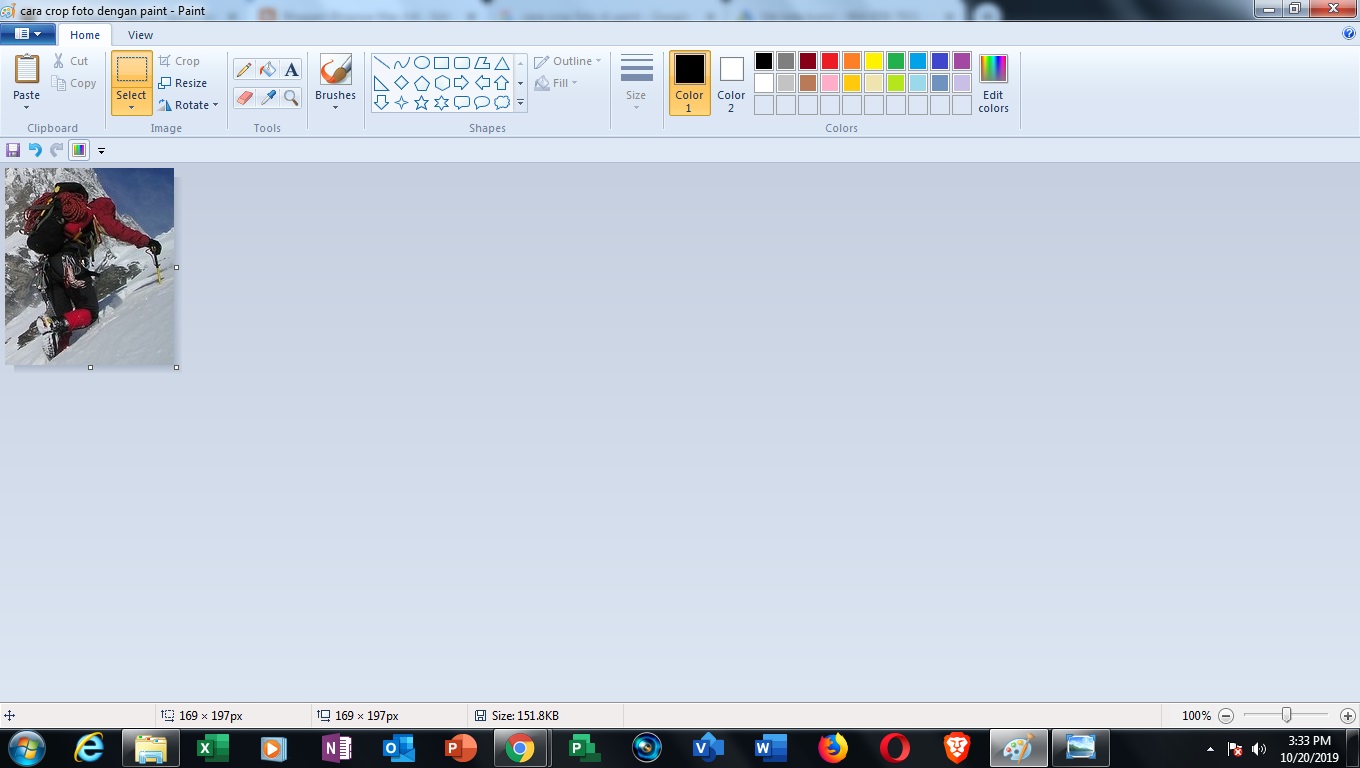Select the Eraser tool
The width and height of the screenshot is (1360, 768).
[244, 98]
